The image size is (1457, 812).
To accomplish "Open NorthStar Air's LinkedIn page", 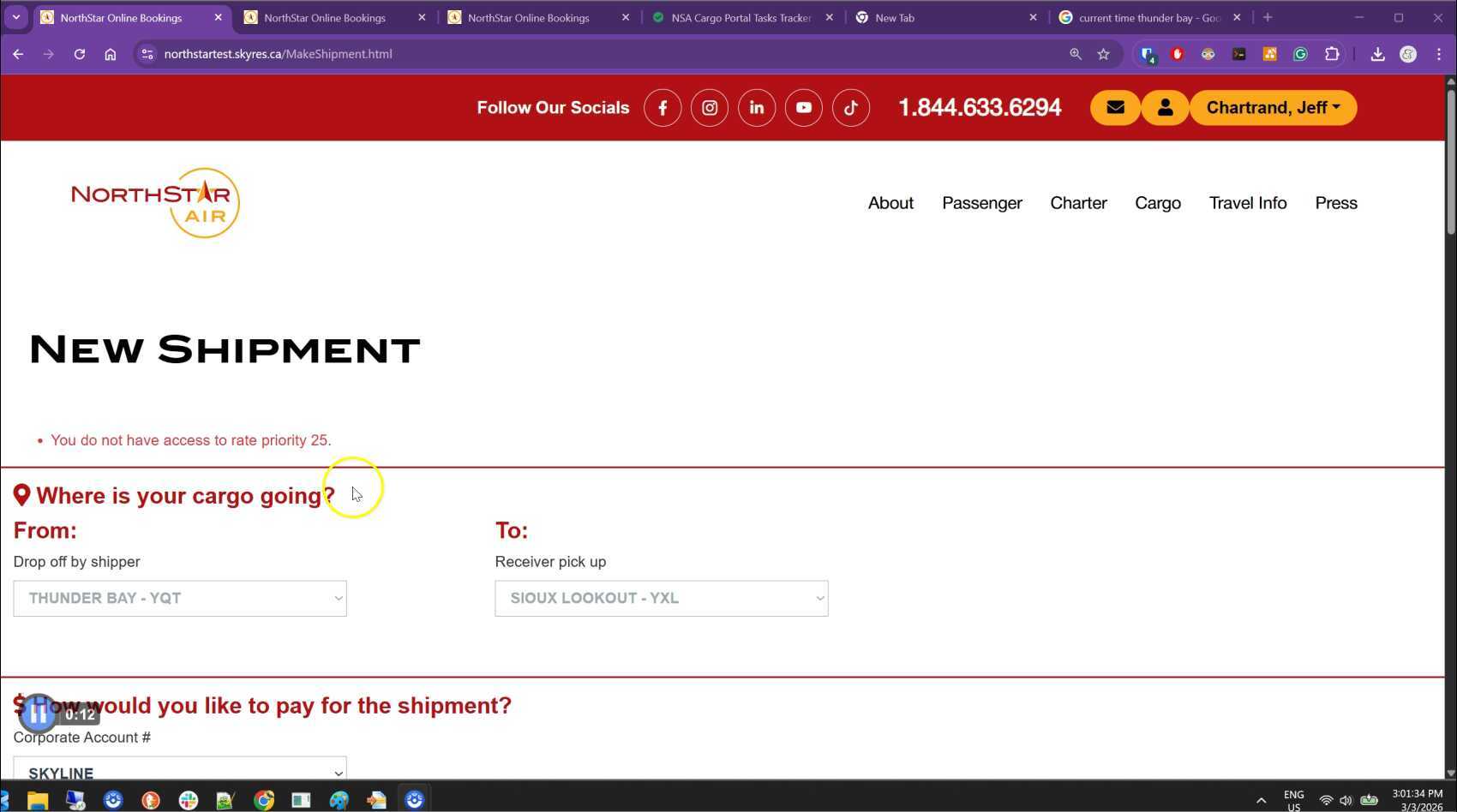I will coord(757,108).
